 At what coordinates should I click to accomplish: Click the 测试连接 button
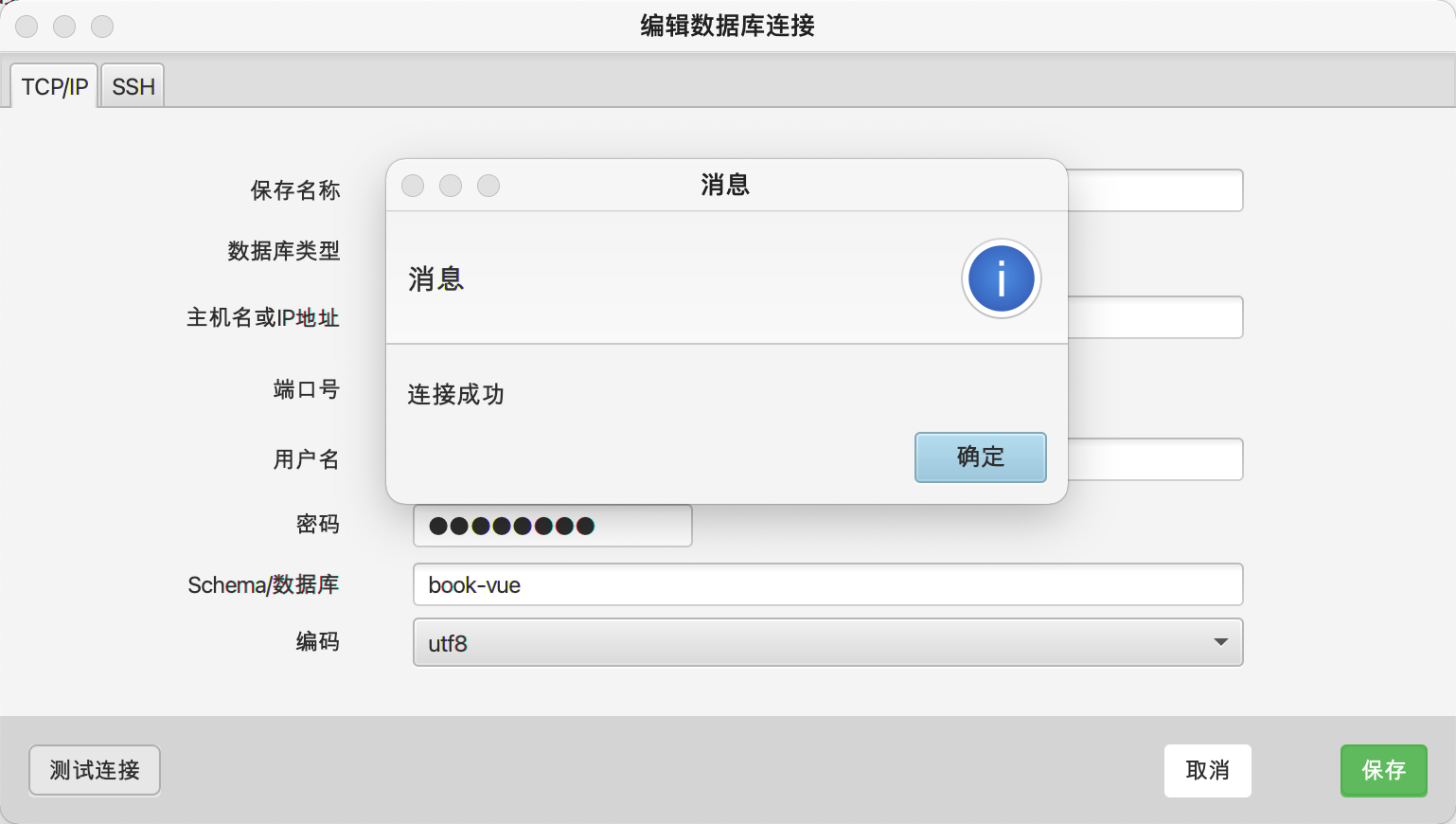(x=95, y=770)
